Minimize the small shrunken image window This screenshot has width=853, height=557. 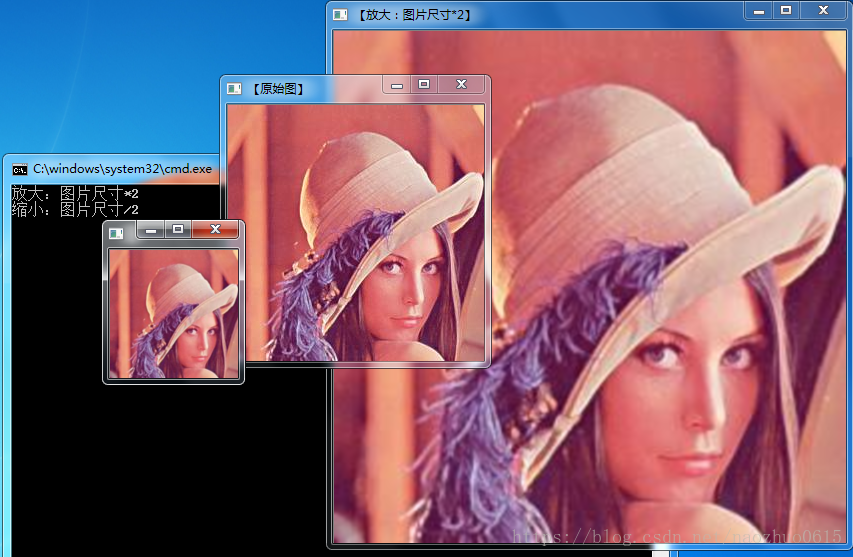point(151,230)
